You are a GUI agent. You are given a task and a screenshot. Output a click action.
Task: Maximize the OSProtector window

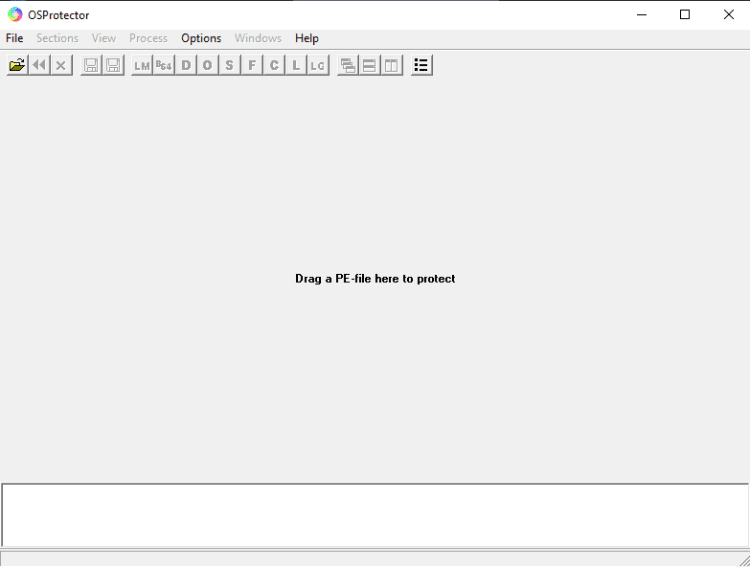(x=685, y=15)
